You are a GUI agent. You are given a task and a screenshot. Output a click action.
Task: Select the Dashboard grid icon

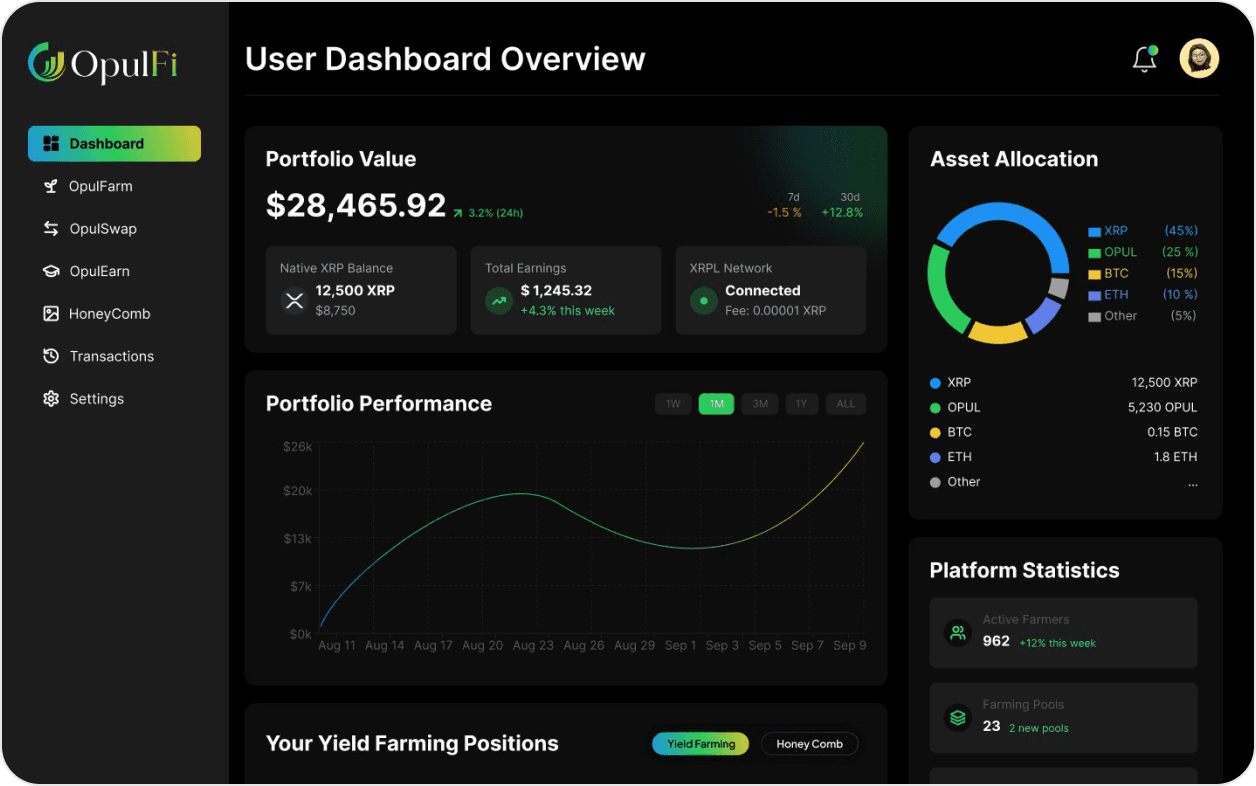point(51,144)
